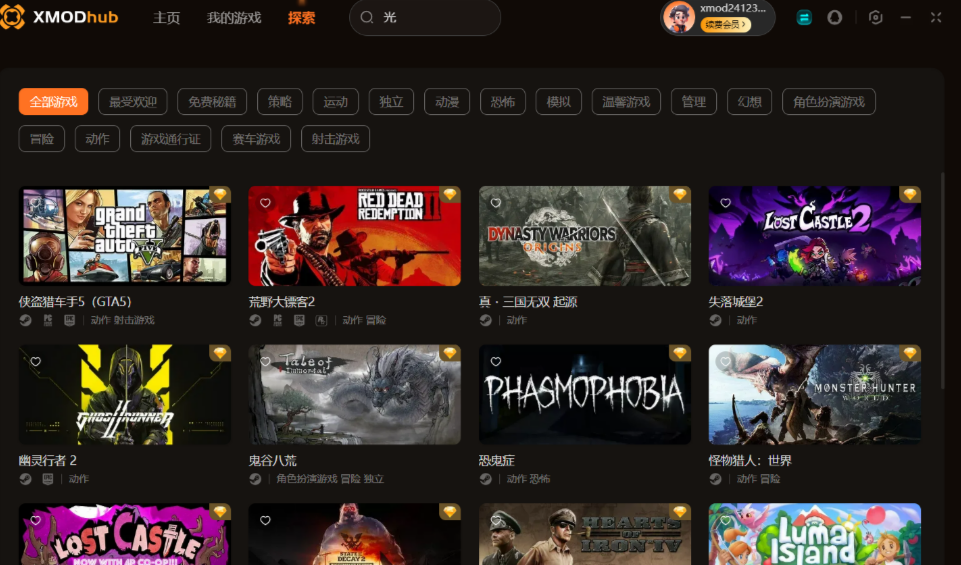This screenshot has width=961, height=565.
Task: Open the 我的游戏 tab
Action: (x=234, y=18)
